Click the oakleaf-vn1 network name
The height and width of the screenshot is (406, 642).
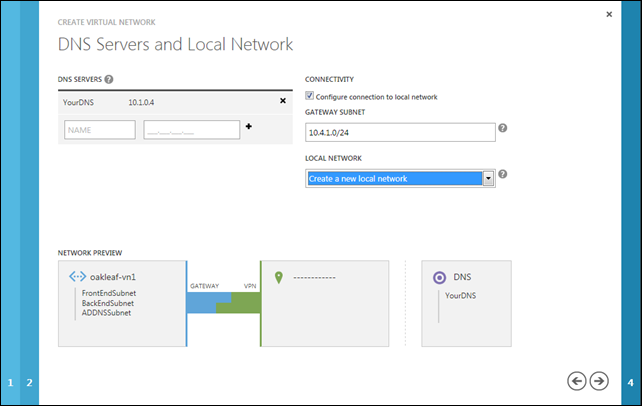113,277
